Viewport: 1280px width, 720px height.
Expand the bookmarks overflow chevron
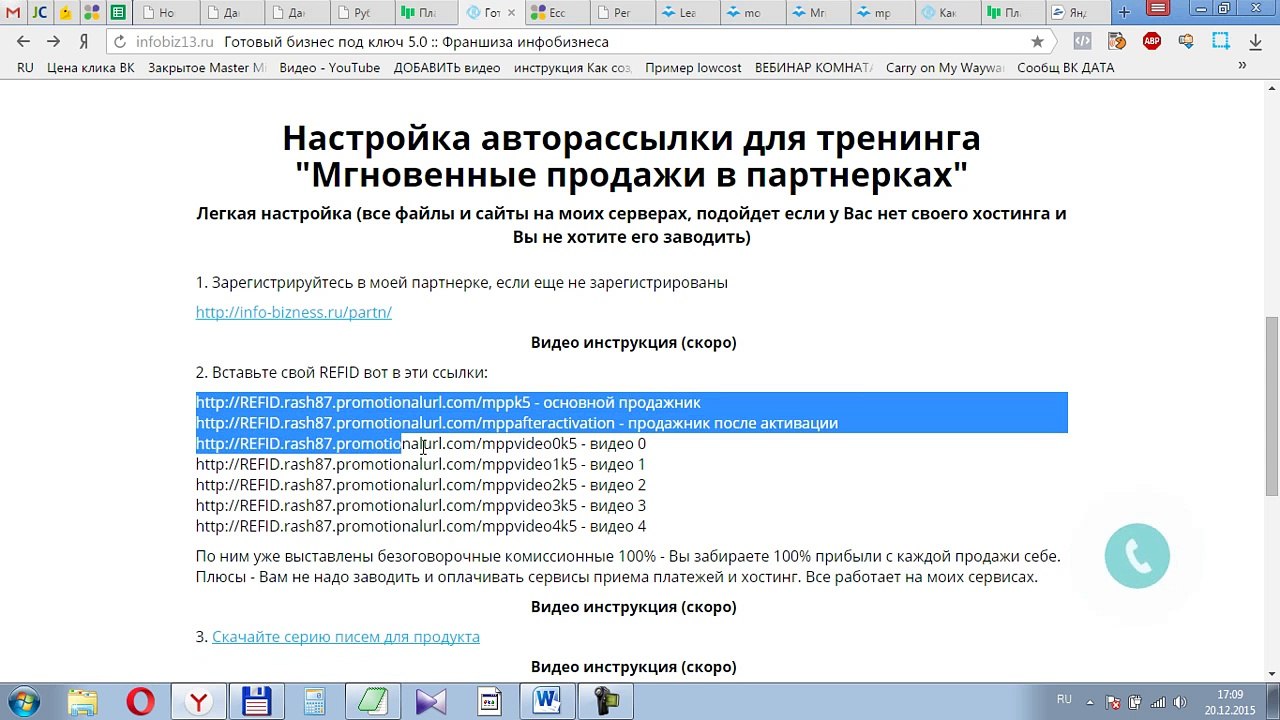click(x=1242, y=66)
